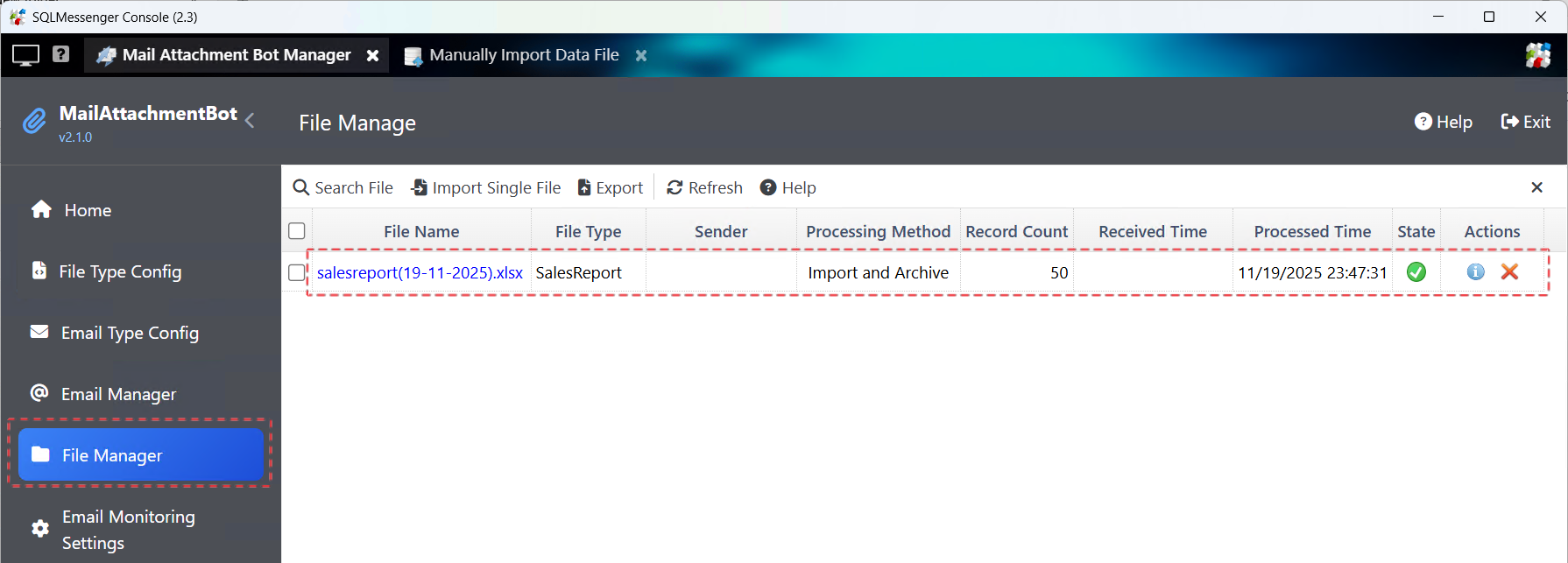This screenshot has height=563, width=1568.
Task: Click the Export toolbar button
Action: tap(610, 187)
